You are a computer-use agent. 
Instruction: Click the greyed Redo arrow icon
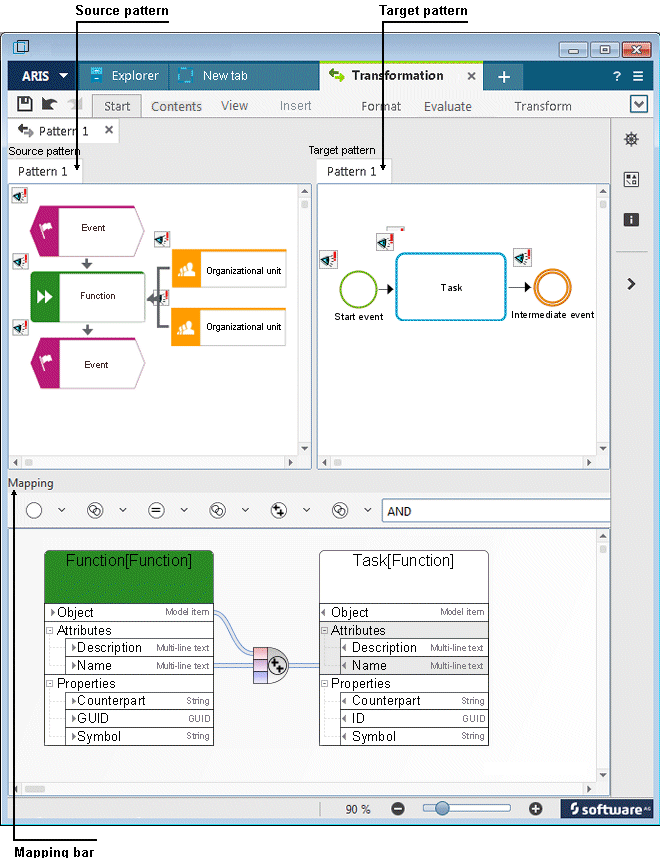tap(74, 103)
